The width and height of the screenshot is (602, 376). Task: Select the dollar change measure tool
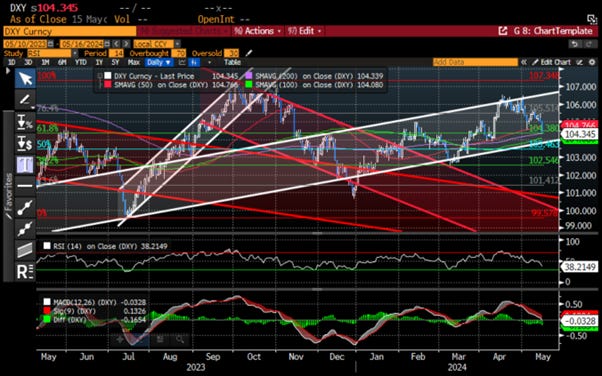[x=25, y=143]
